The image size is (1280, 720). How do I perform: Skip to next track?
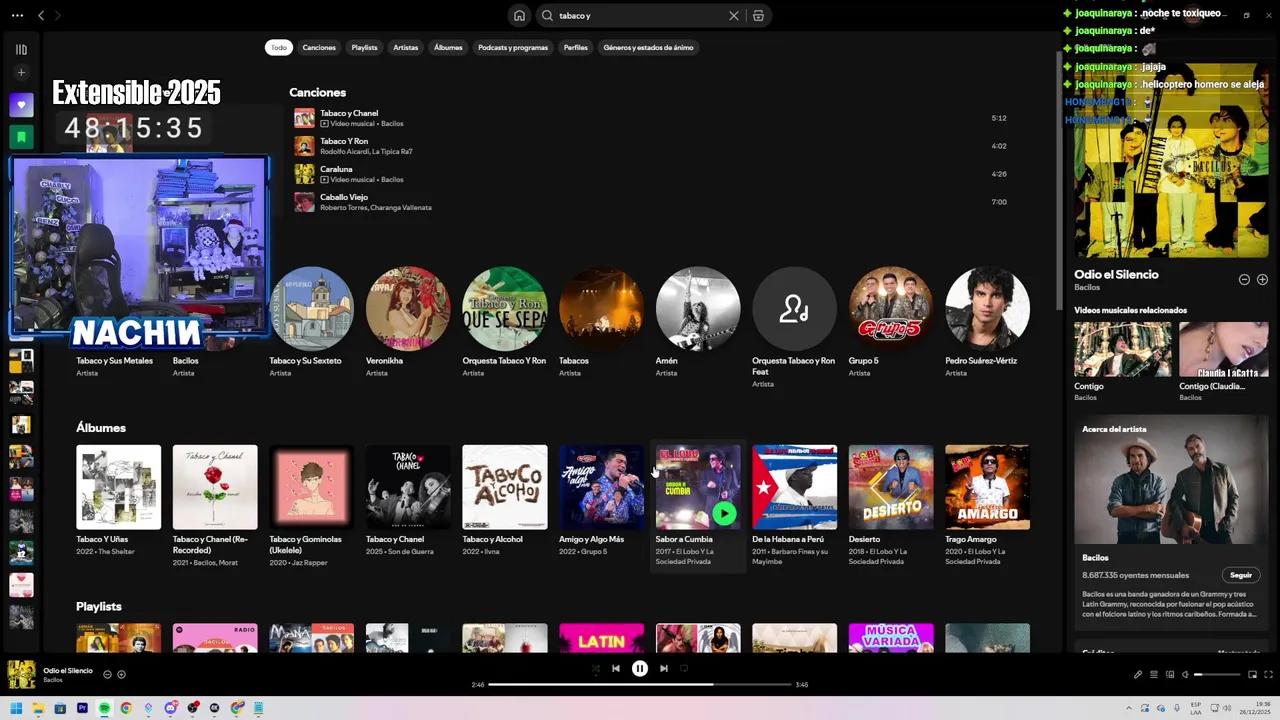664,669
